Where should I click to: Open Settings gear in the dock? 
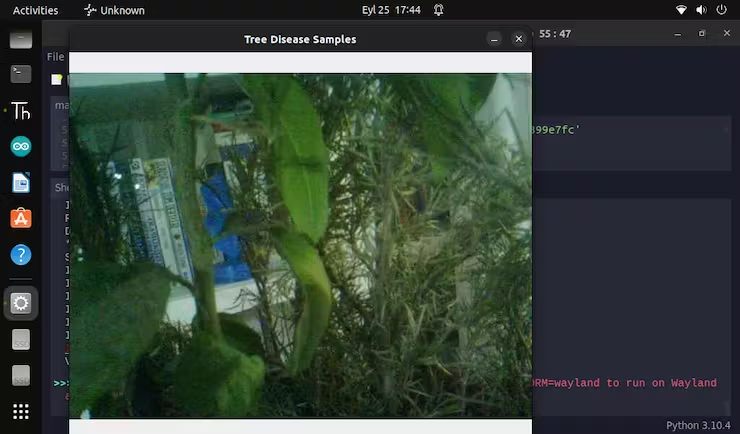(21, 303)
